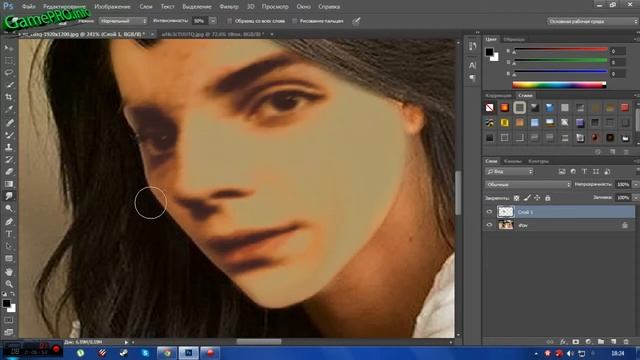Select the Pen tool

point(9,222)
